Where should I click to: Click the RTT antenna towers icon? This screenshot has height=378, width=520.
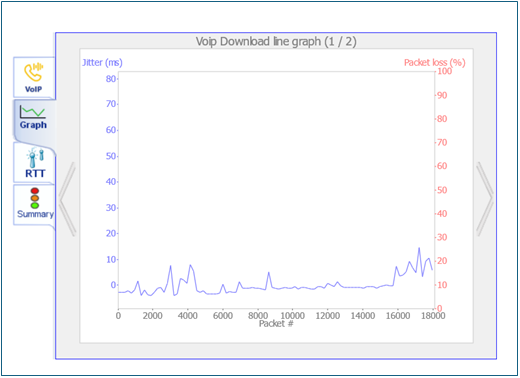(35, 158)
